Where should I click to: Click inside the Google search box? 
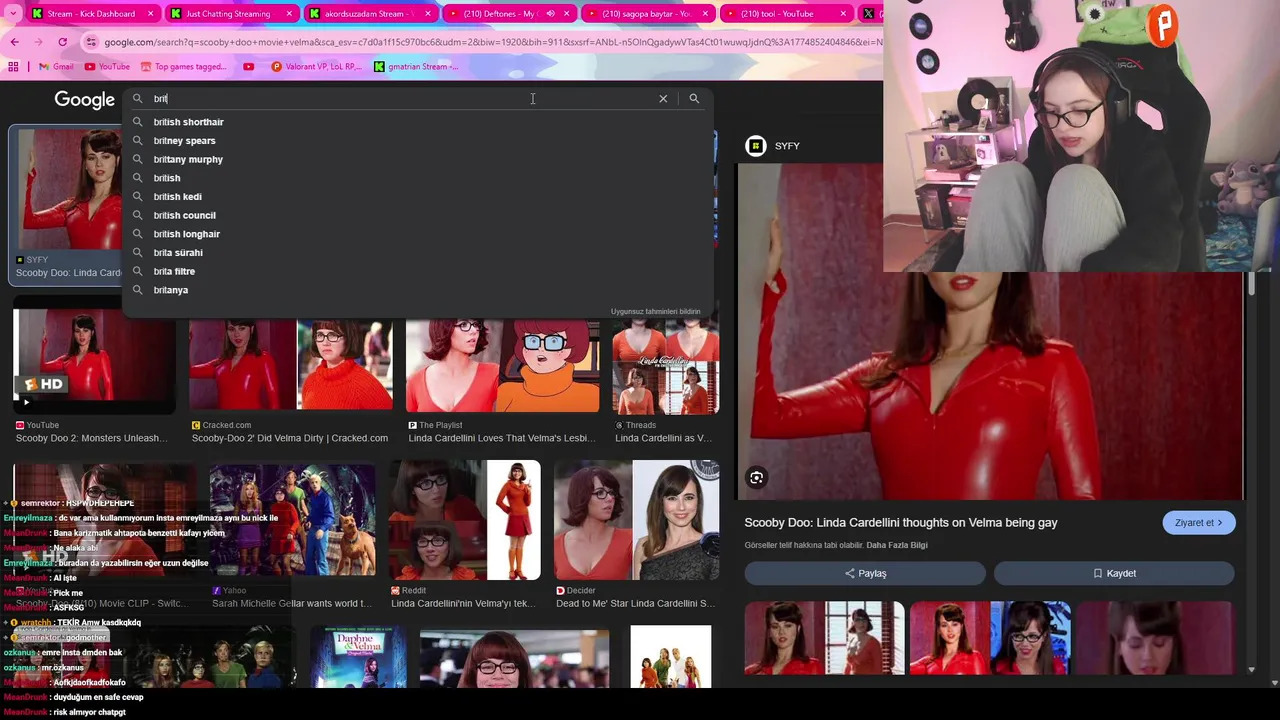(400, 99)
